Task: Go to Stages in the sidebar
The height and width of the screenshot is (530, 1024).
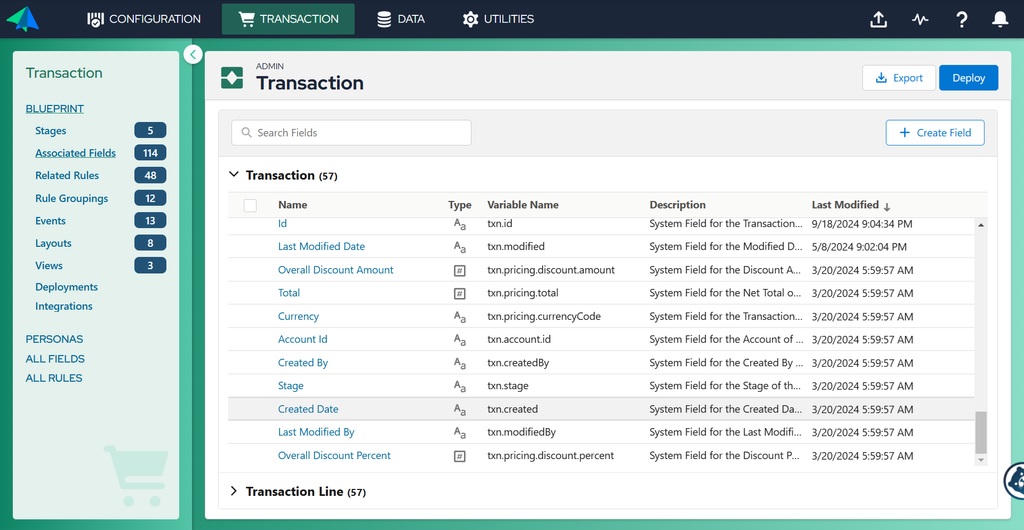Action: point(50,131)
